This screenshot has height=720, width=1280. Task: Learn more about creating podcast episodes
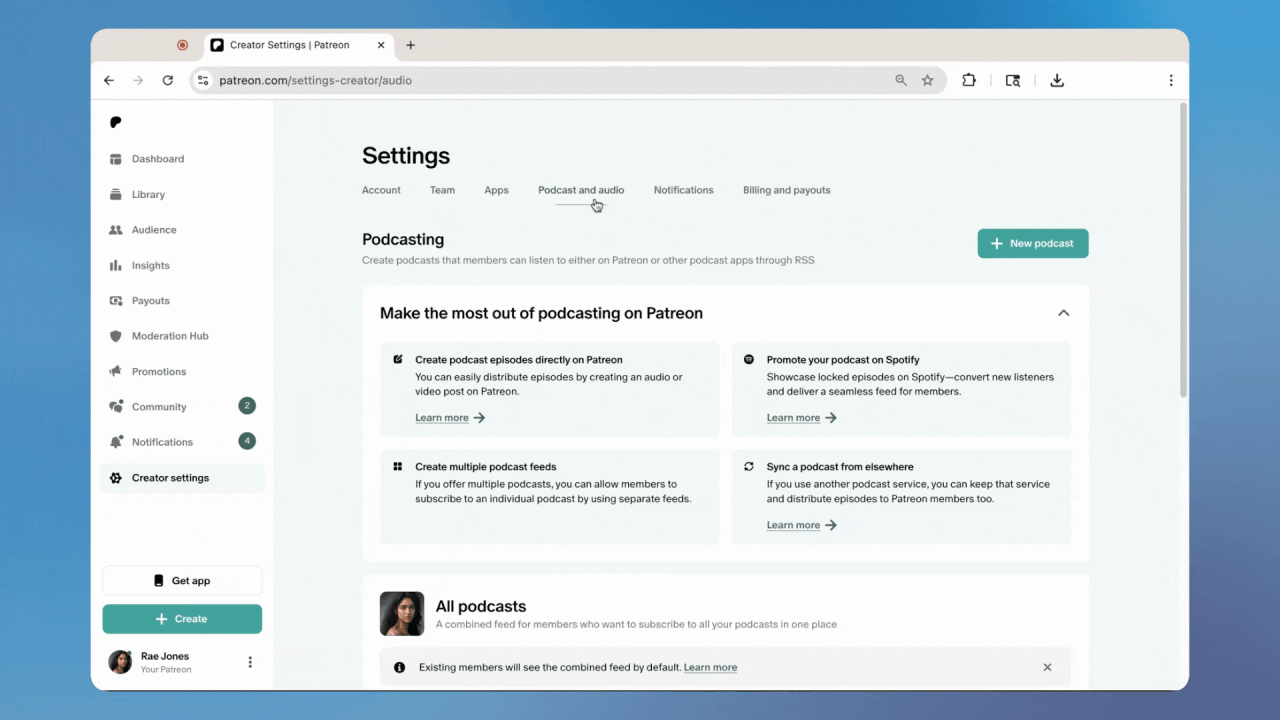click(x=450, y=418)
